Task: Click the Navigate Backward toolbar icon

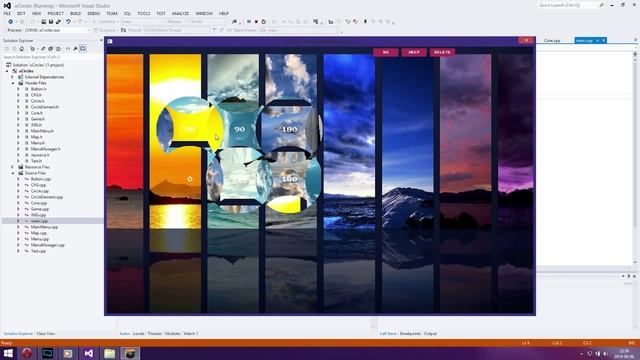Action: click(11, 22)
